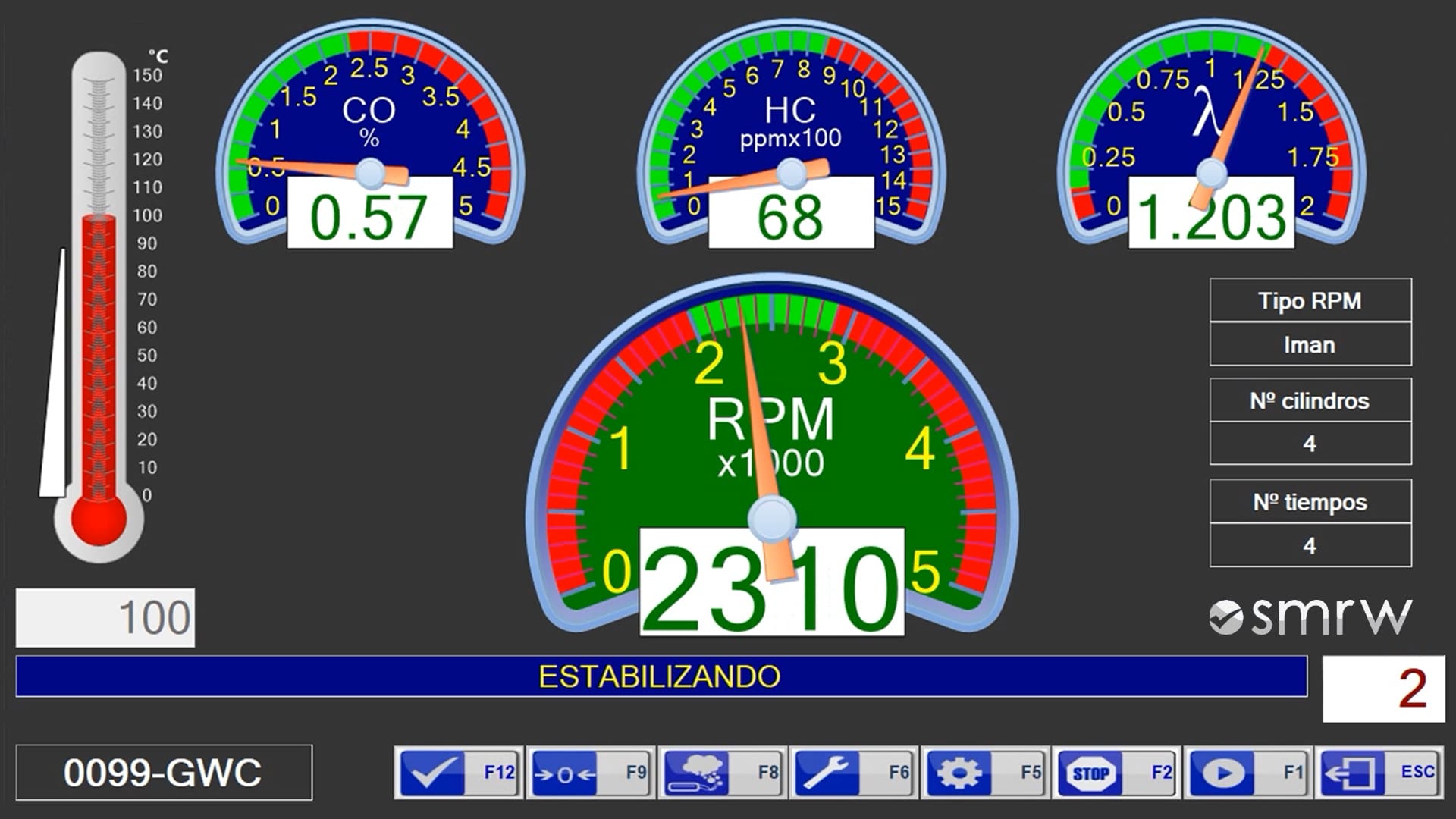Image resolution: width=1456 pixels, height=819 pixels.
Task: Change the Nº tiempos value
Action: 1310,545
